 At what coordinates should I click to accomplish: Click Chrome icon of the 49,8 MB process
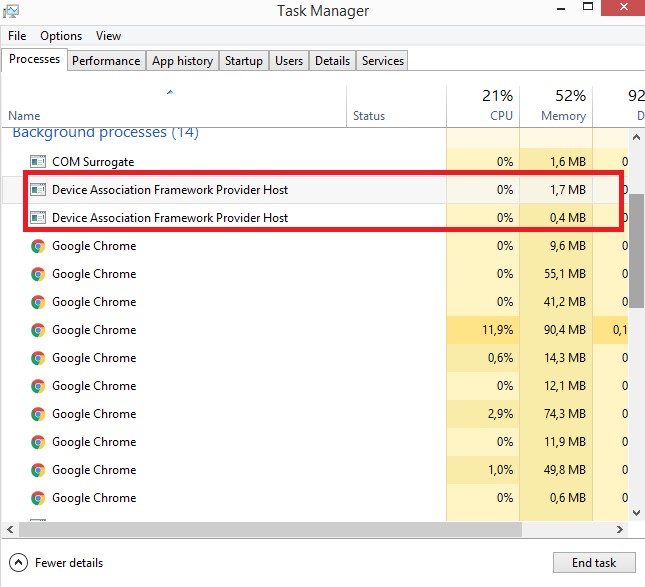[38, 470]
